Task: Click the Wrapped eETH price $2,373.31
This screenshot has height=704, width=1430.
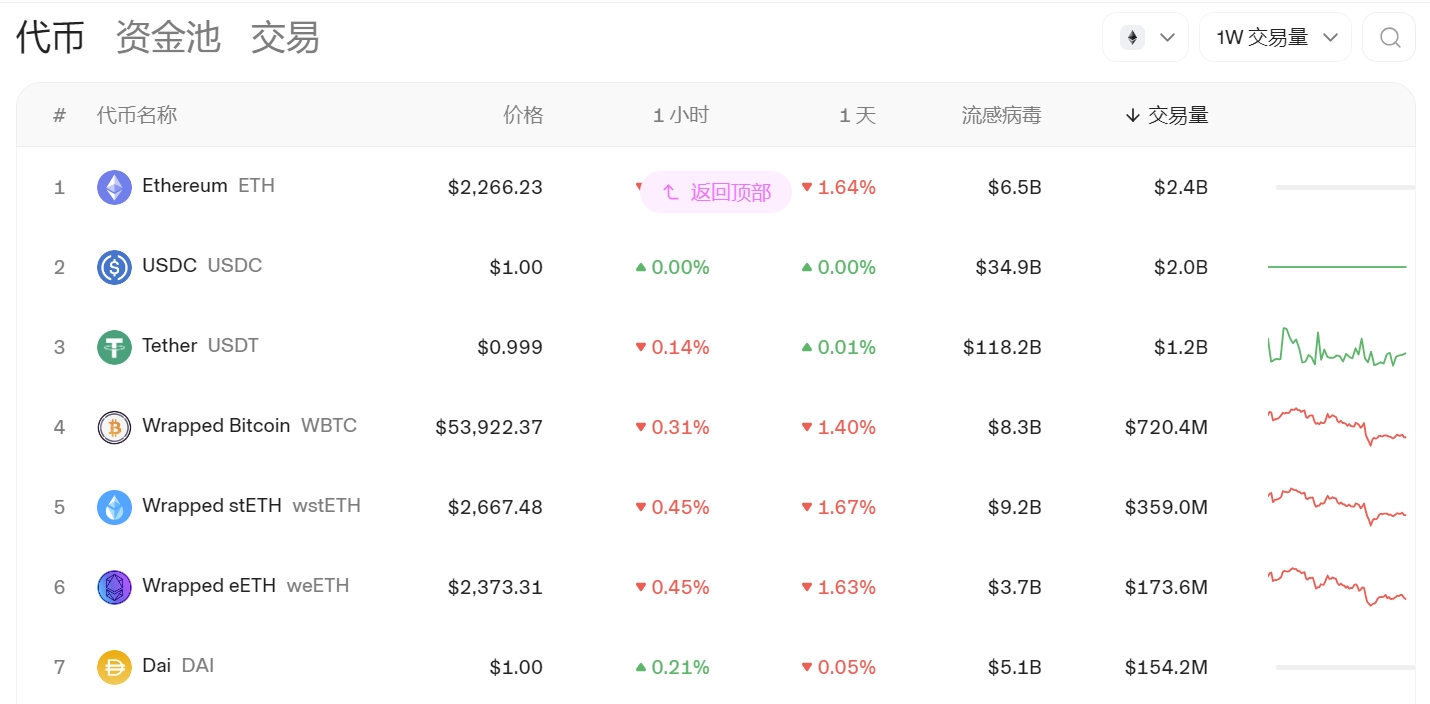Action: [495, 587]
